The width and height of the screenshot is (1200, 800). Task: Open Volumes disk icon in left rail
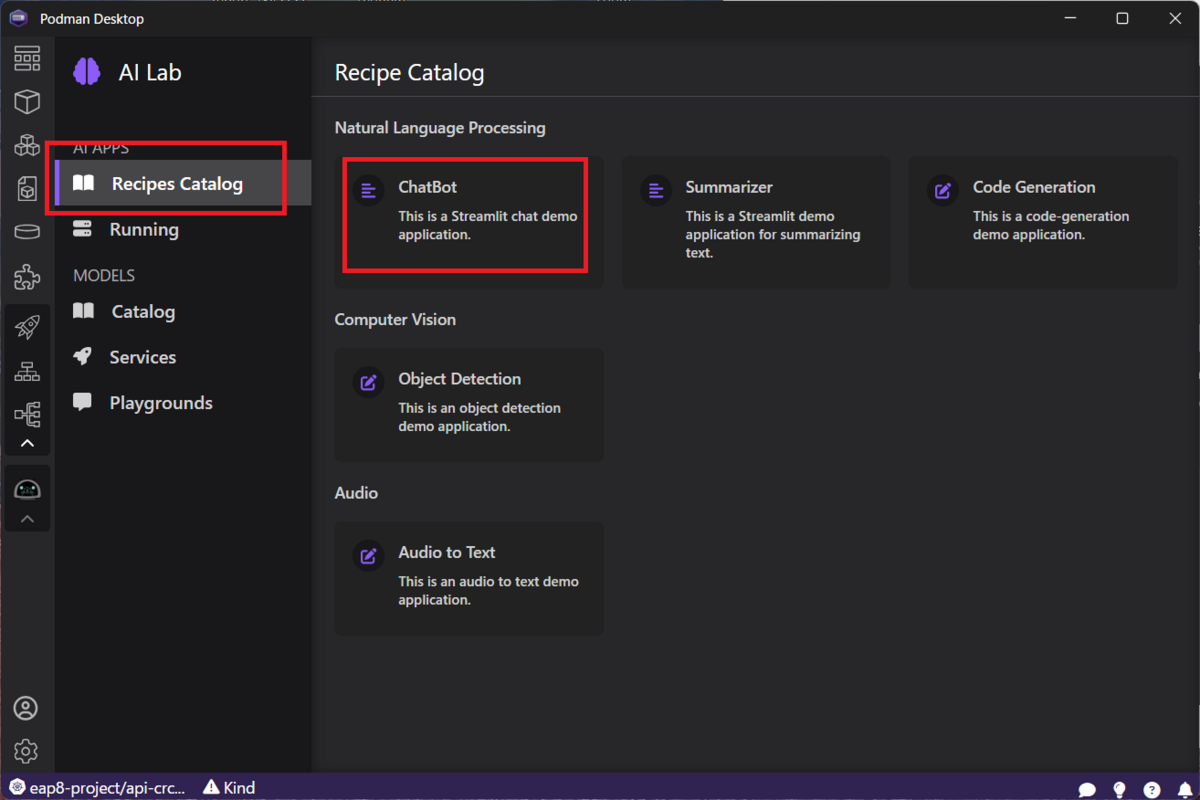(x=27, y=232)
